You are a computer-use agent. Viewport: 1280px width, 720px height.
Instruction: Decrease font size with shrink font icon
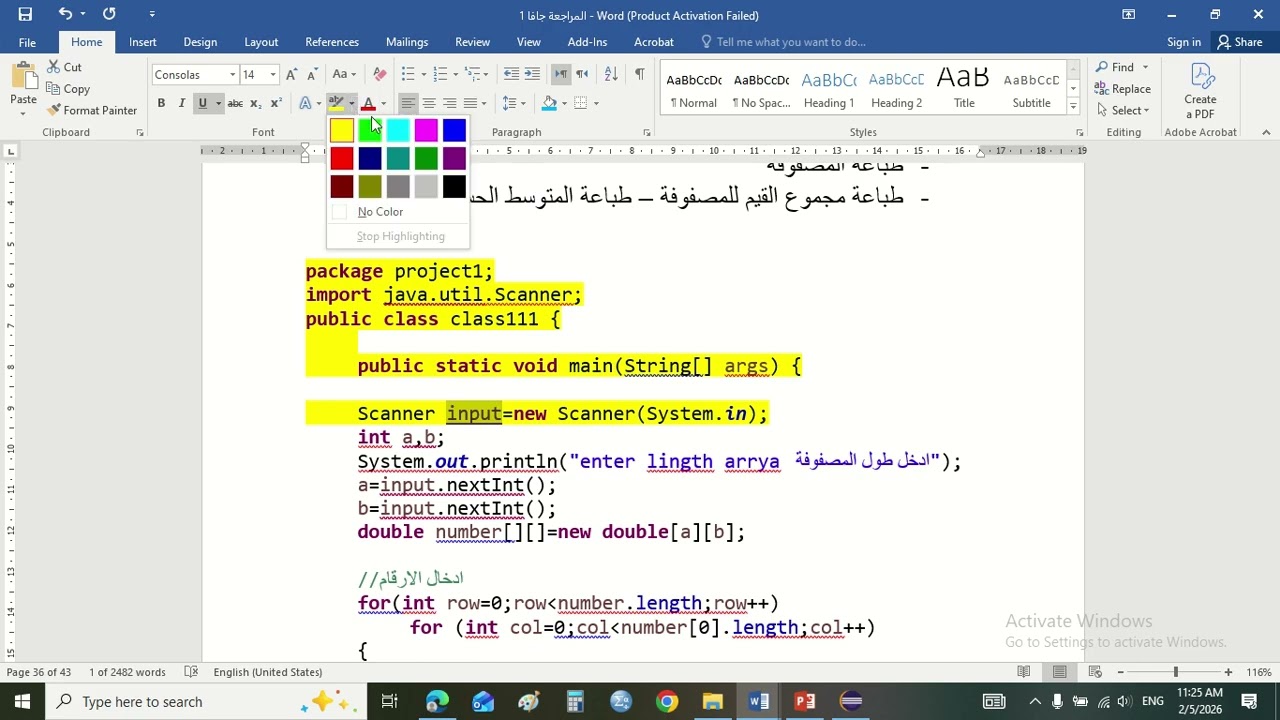312,74
